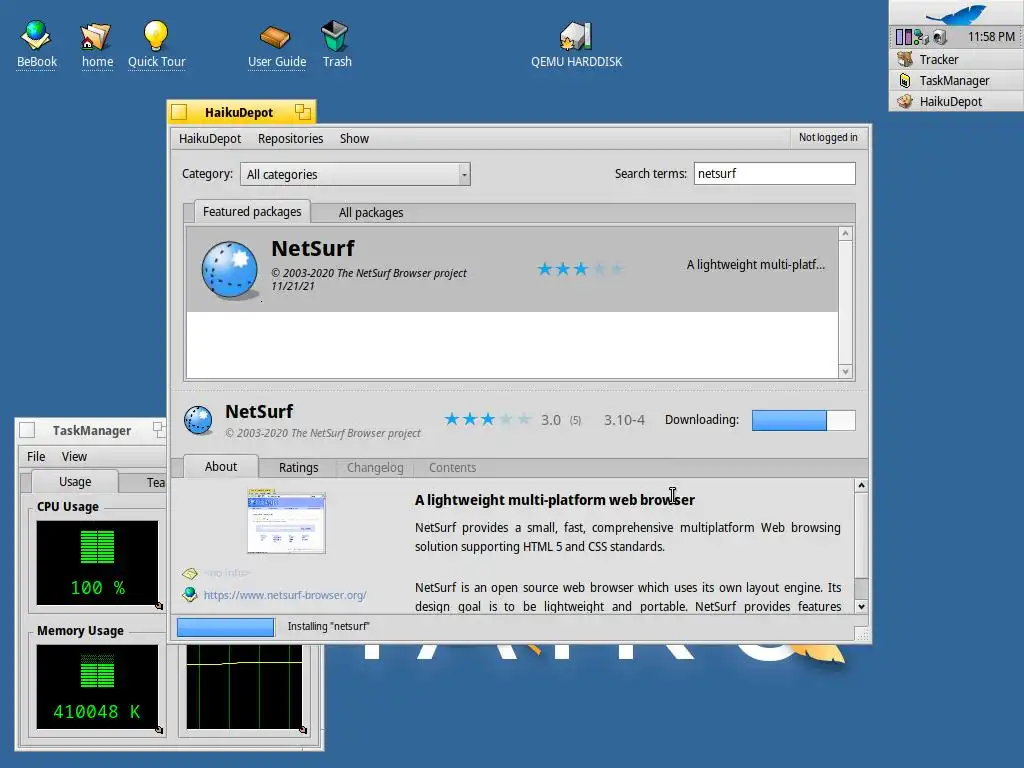Close the TaskManager window
Image resolution: width=1024 pixels, height=768 pixels.
coord(27,430)
